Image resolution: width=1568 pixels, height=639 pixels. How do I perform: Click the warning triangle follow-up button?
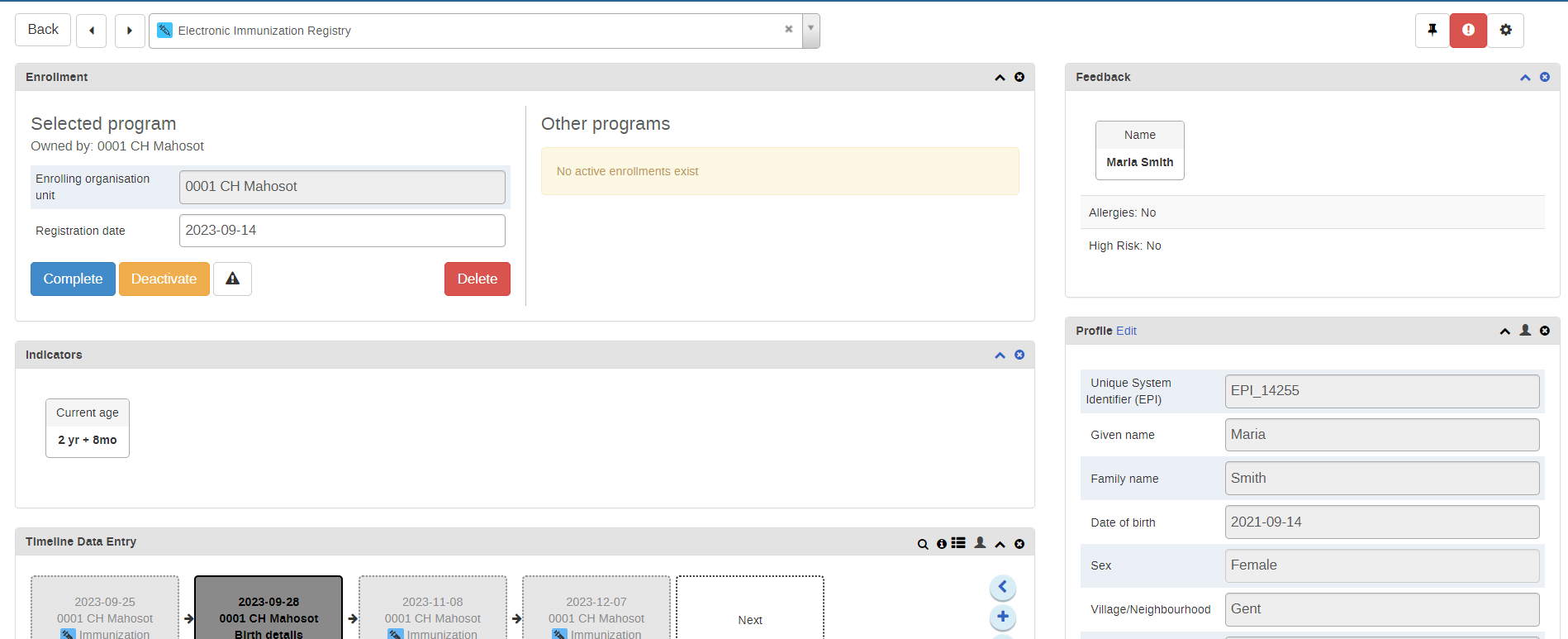click(232, 279)
